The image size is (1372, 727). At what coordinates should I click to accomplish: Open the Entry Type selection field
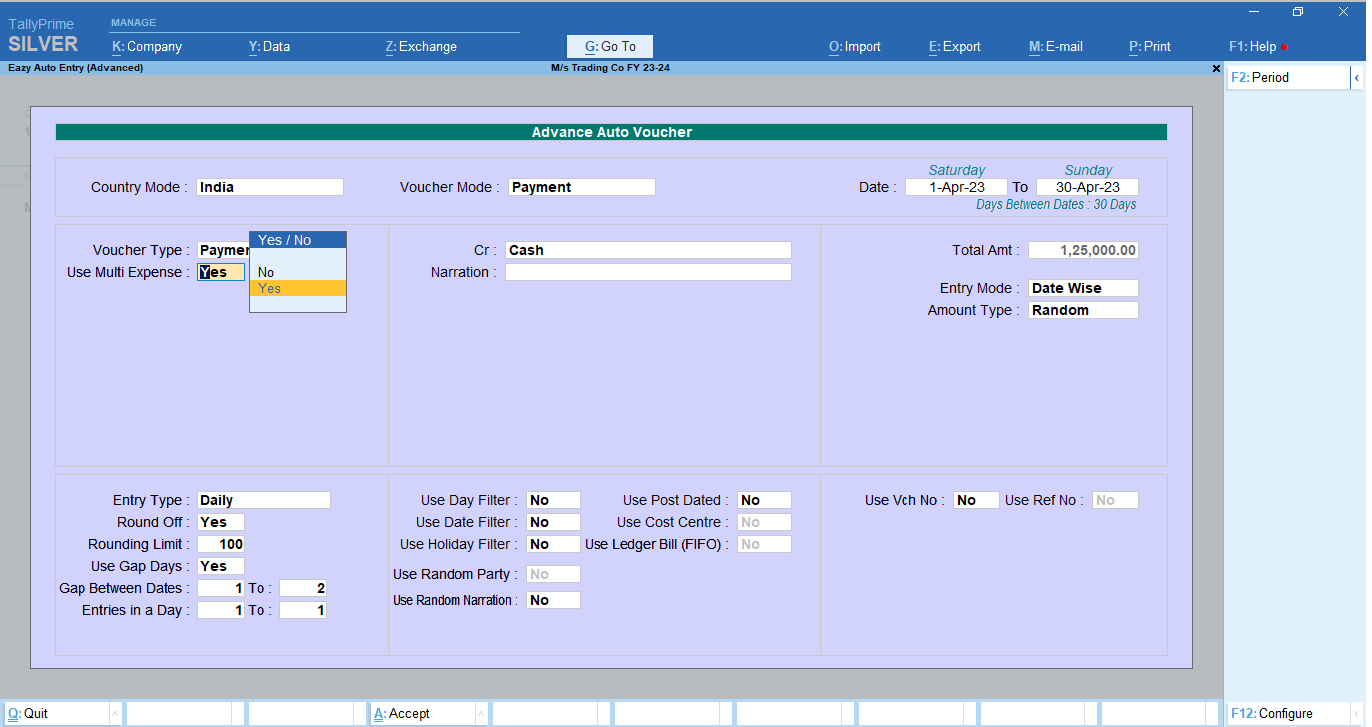[x=264, y=500]
